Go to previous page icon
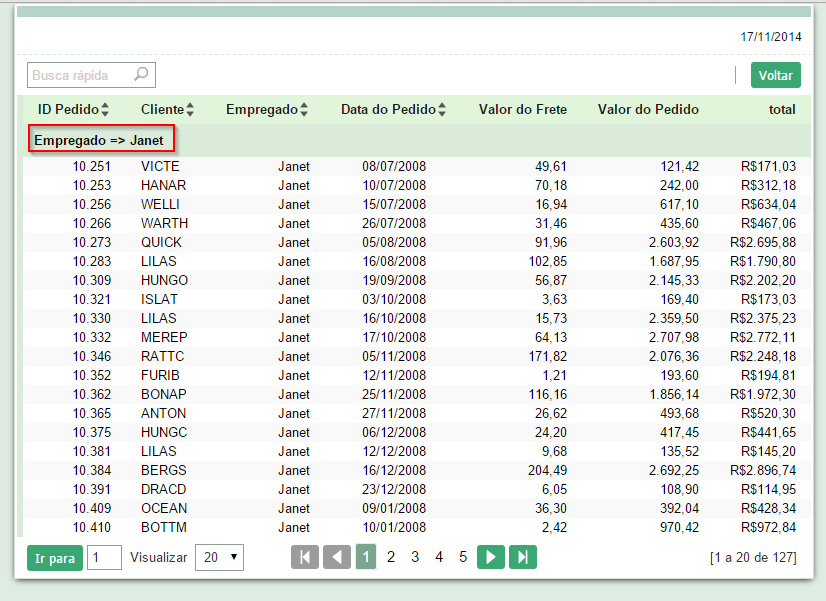 click(x=337, y=557)
